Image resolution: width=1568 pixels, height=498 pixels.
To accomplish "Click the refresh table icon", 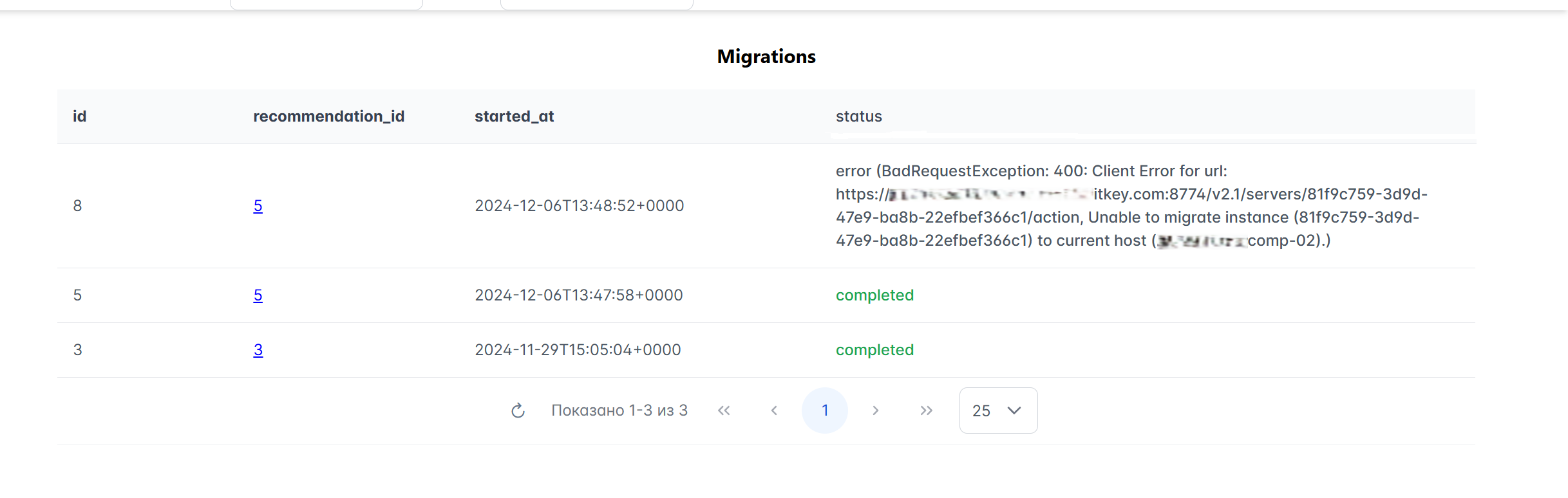I will tap(518, 410).
